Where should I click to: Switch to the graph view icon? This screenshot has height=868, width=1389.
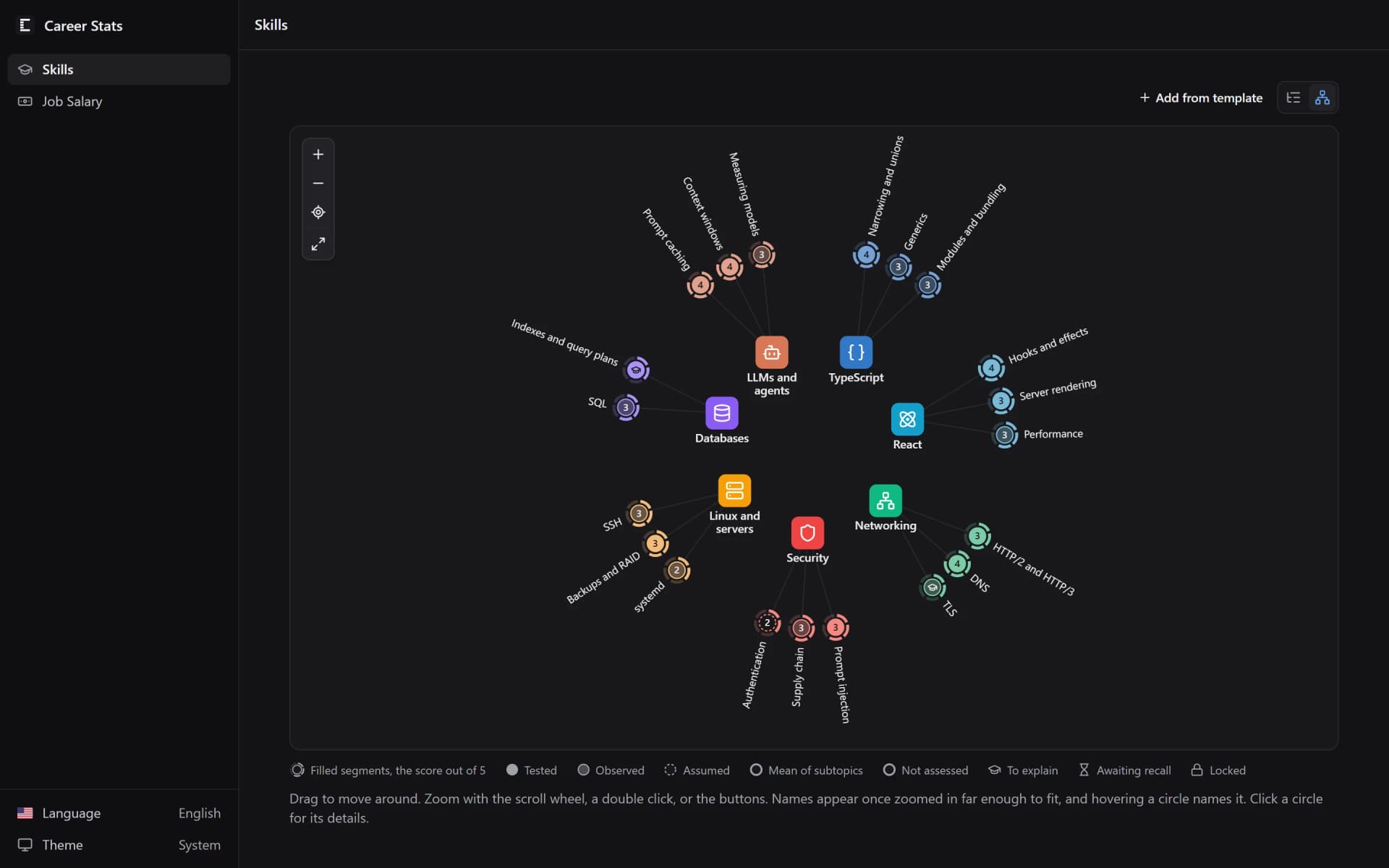click(x=1322, y=98)
